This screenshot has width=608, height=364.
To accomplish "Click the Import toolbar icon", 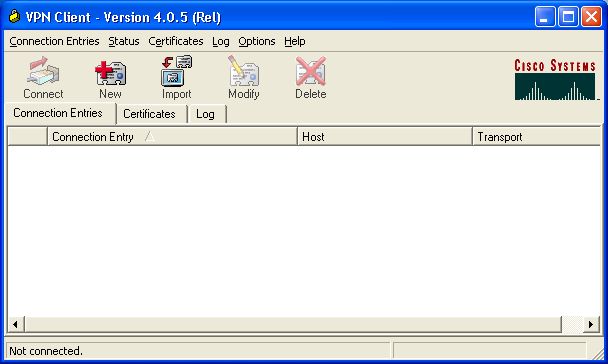I will point(177,77).
